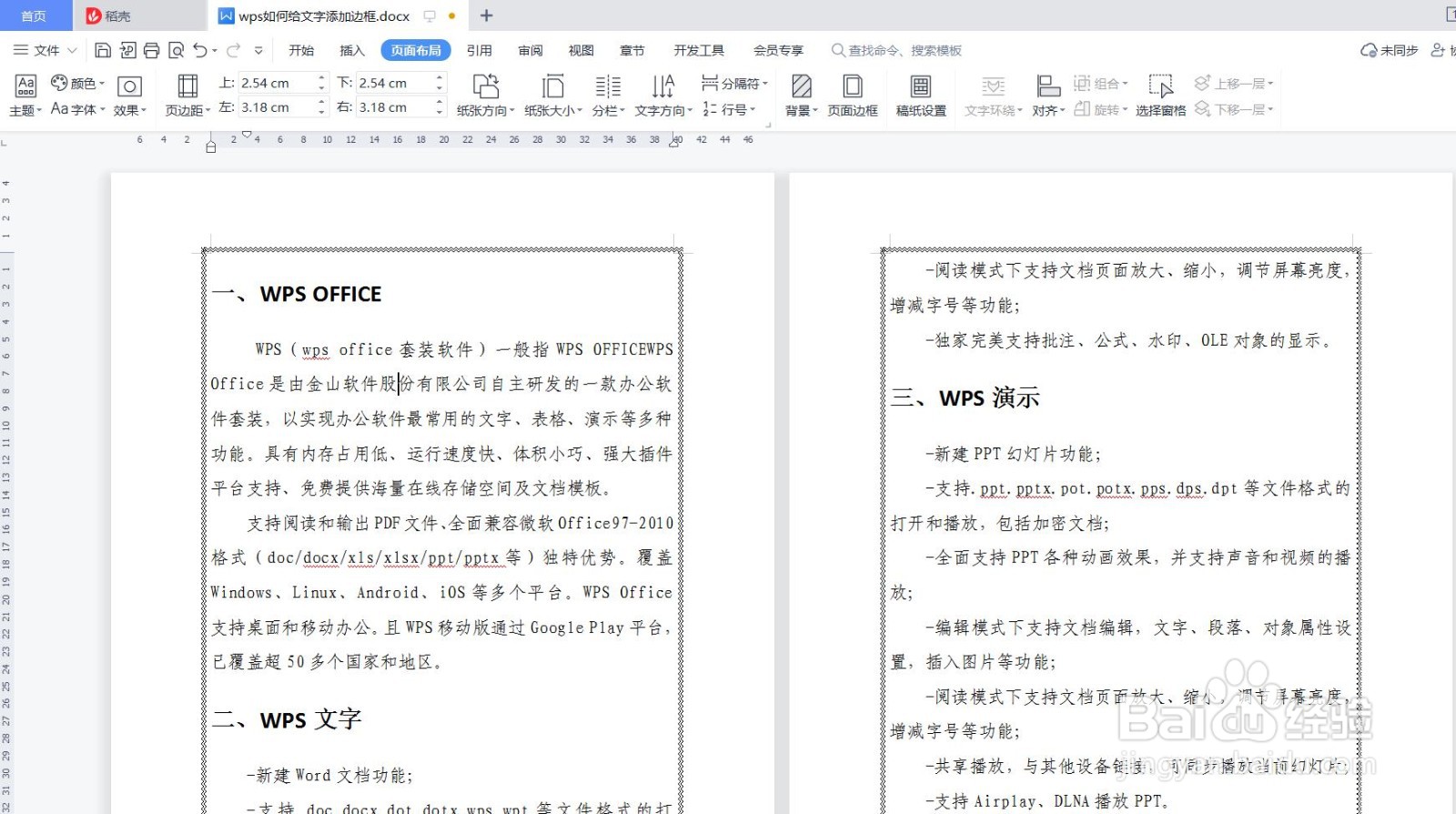Click the Print icon
The width and height of the screenshot is (1456, 814).
click(x=151, y=50)
